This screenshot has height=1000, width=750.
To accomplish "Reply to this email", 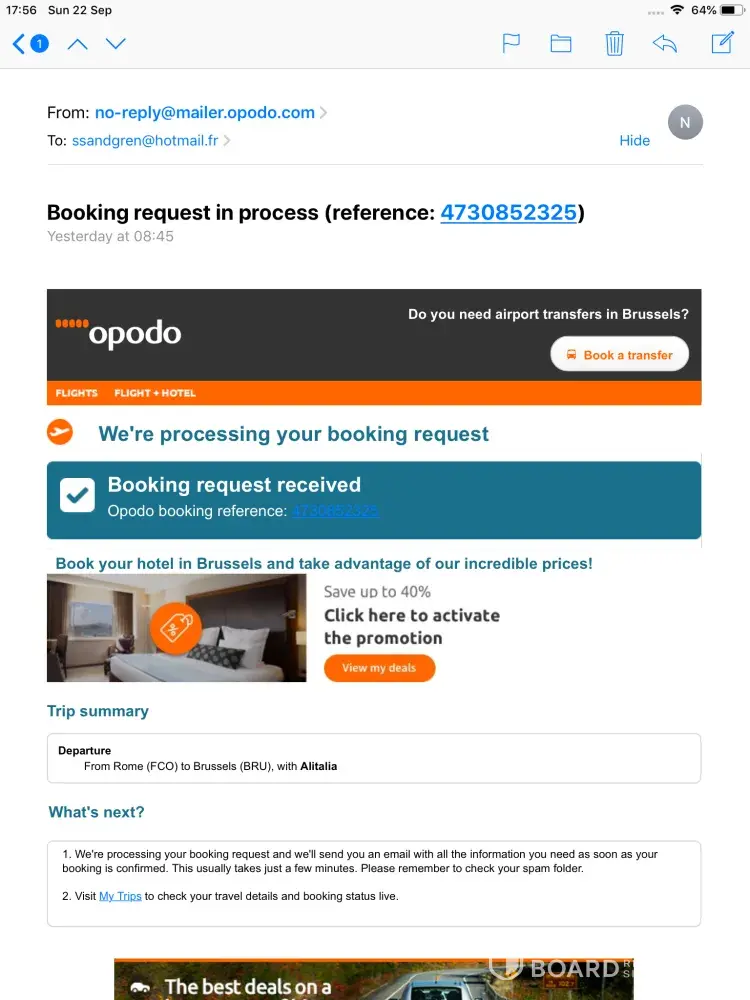I will (664, 44).
